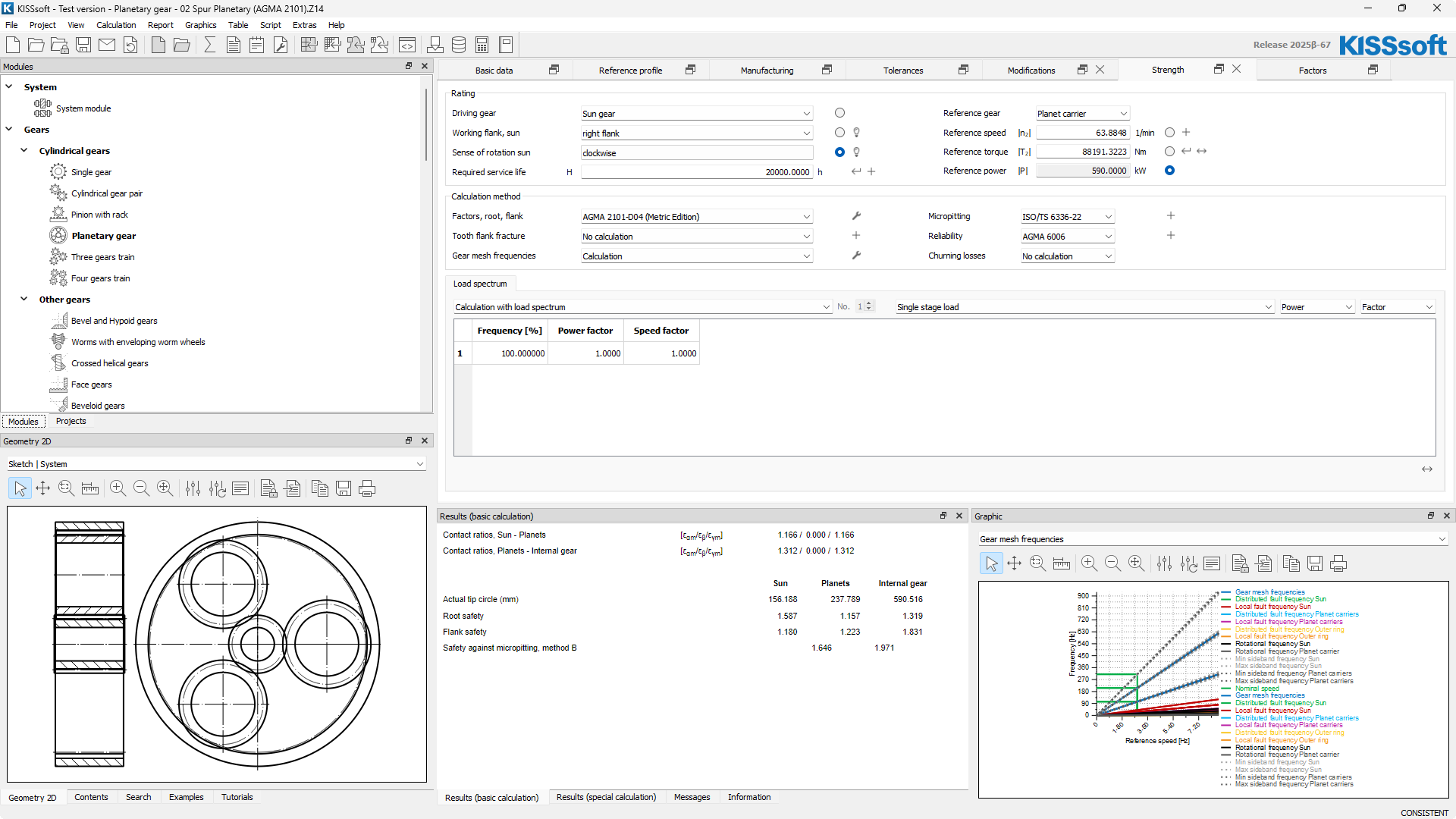Click wrench settings next to Factors, root, flank
Viewport: 1456px width, 819px height.
click(856, 216)
